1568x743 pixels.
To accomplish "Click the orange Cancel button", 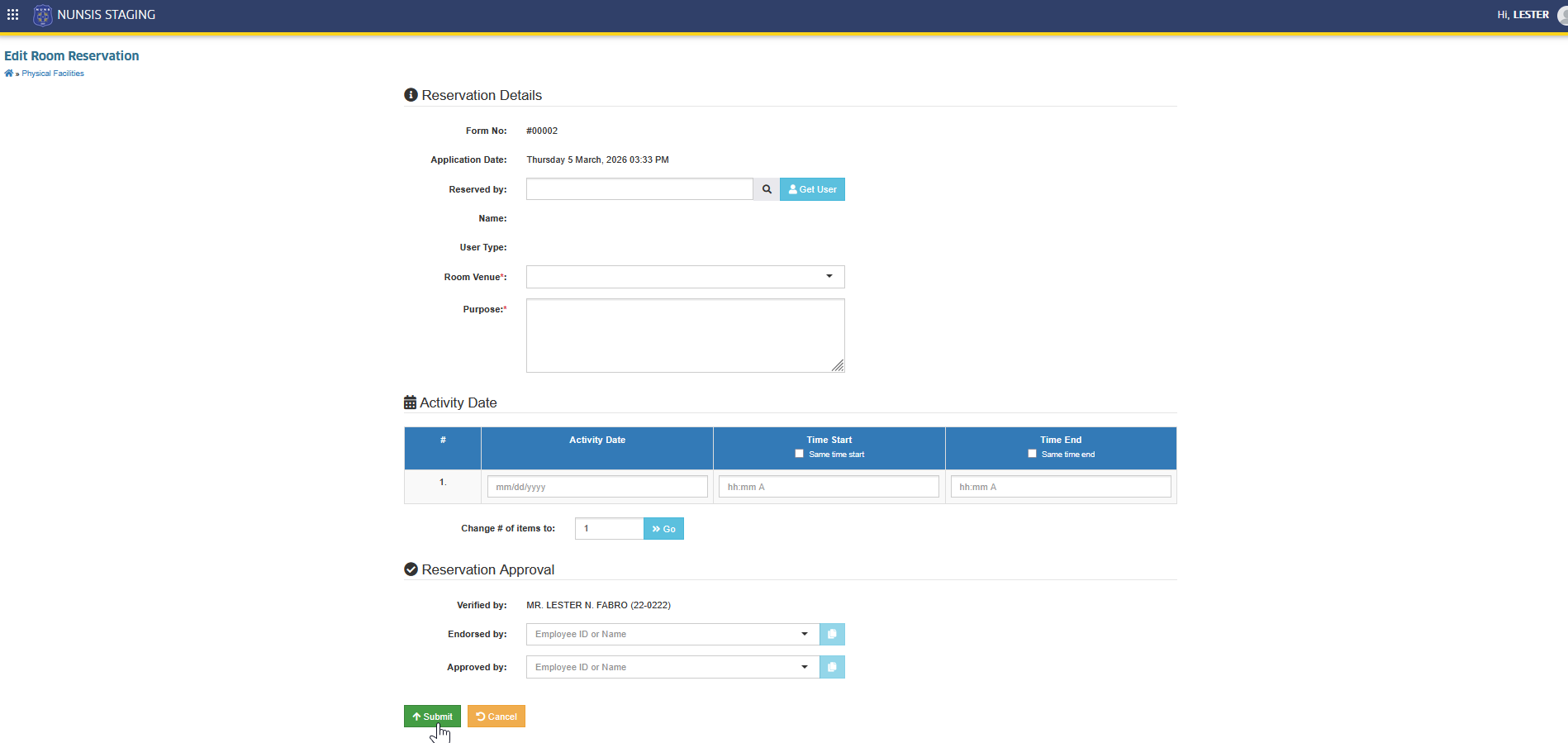I will pyautogui.click(x=497, y=717).
